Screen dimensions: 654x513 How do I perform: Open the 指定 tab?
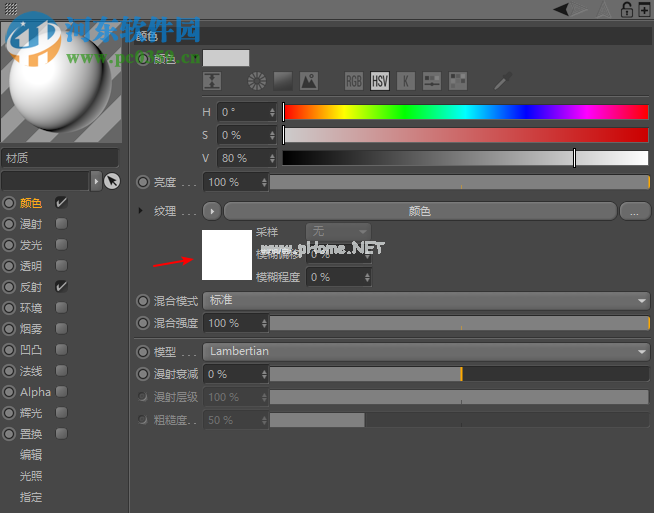coord(31,497)
